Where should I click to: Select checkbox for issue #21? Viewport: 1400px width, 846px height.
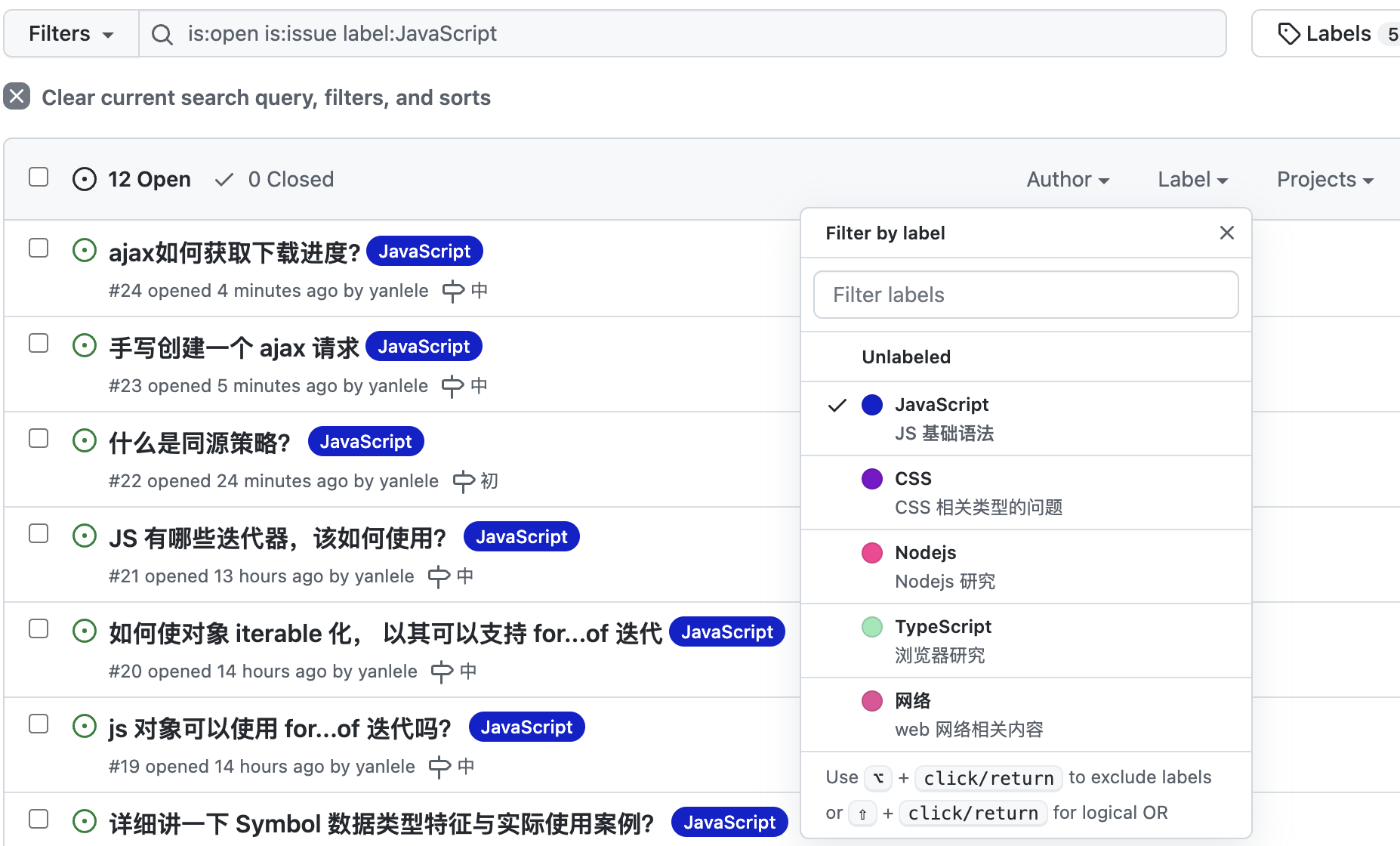(x=39, y=533)
